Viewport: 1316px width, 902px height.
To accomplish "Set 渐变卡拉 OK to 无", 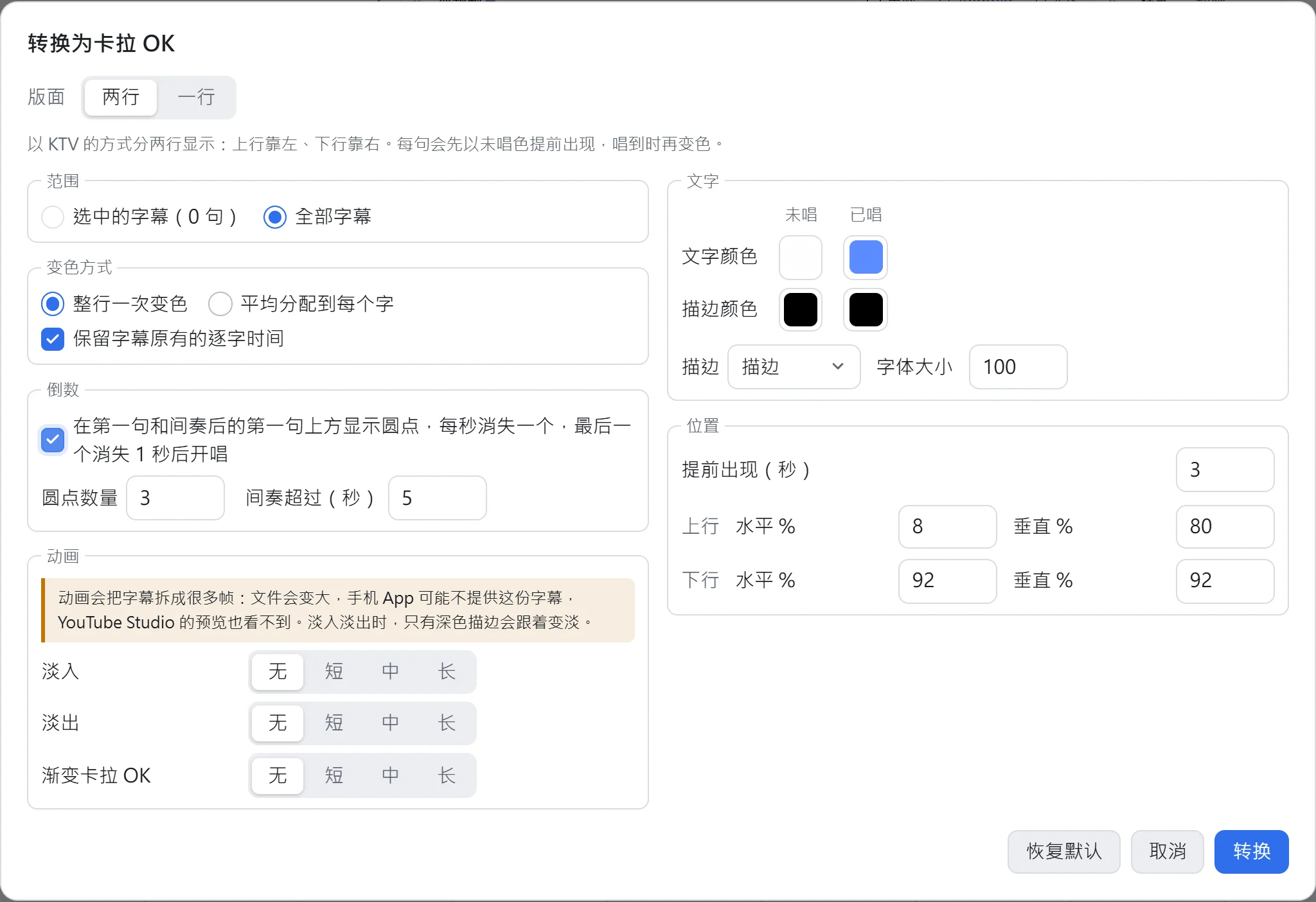I will click(x=278, y=776).
